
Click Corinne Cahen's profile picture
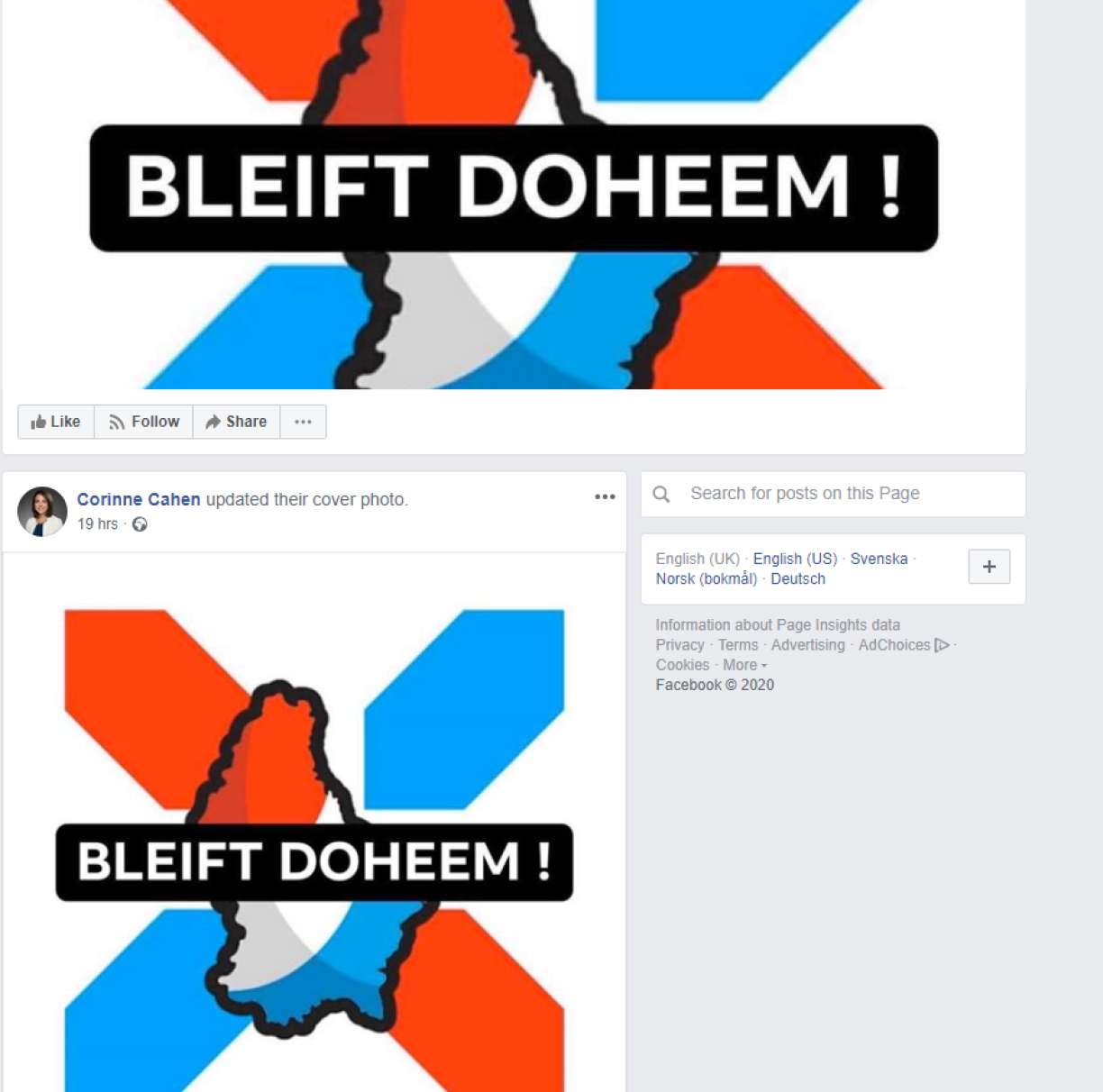pos(42,512)
